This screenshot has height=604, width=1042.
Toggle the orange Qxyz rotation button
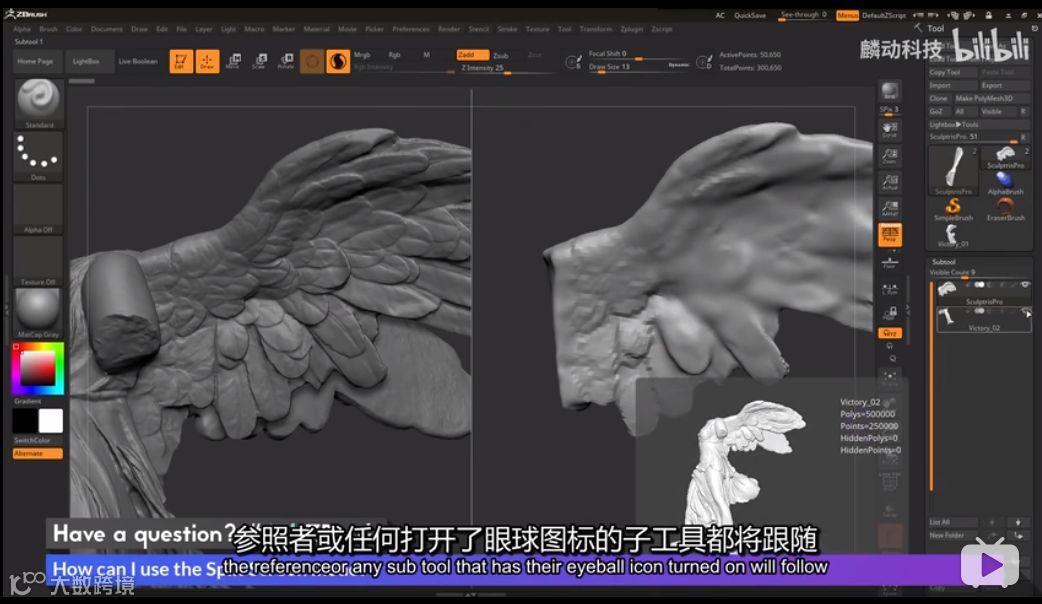coord(890,333)
